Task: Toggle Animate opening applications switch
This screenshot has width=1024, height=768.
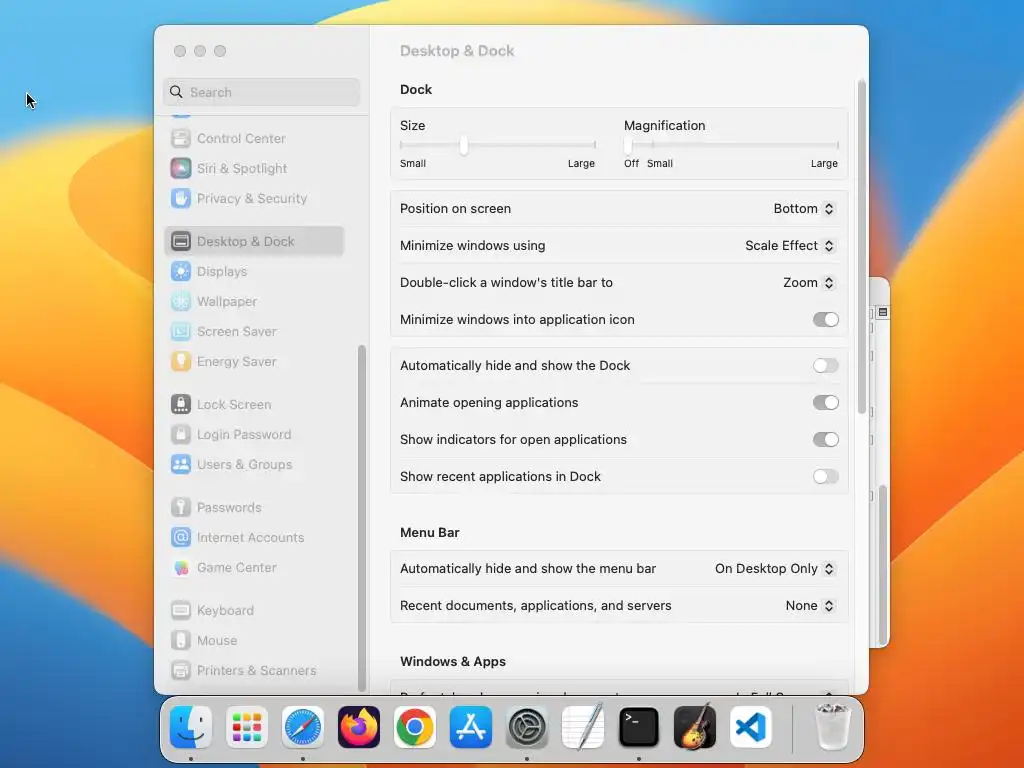Action: pos(825,403)
